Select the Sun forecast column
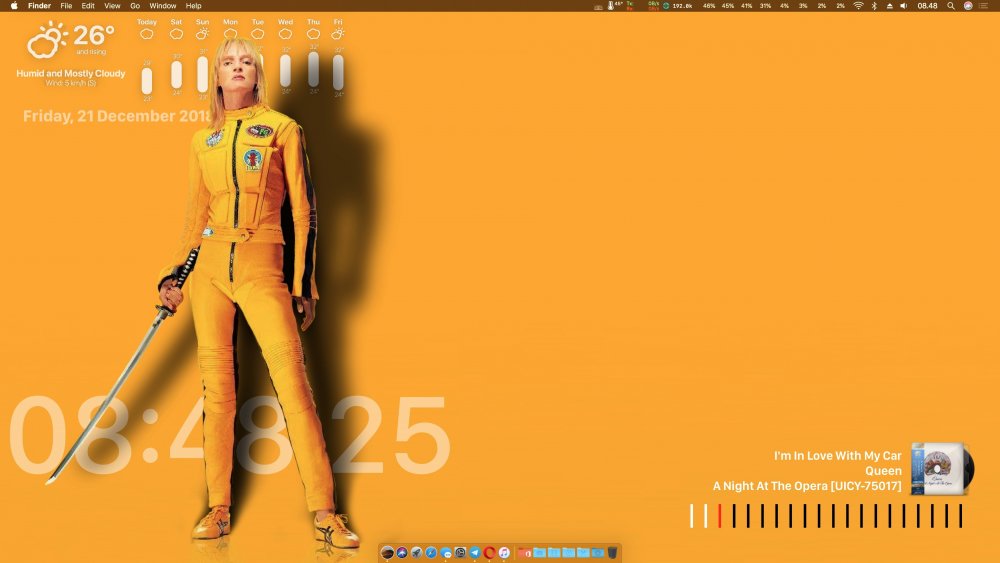1000x563 pixels. [x=202, y=59]
